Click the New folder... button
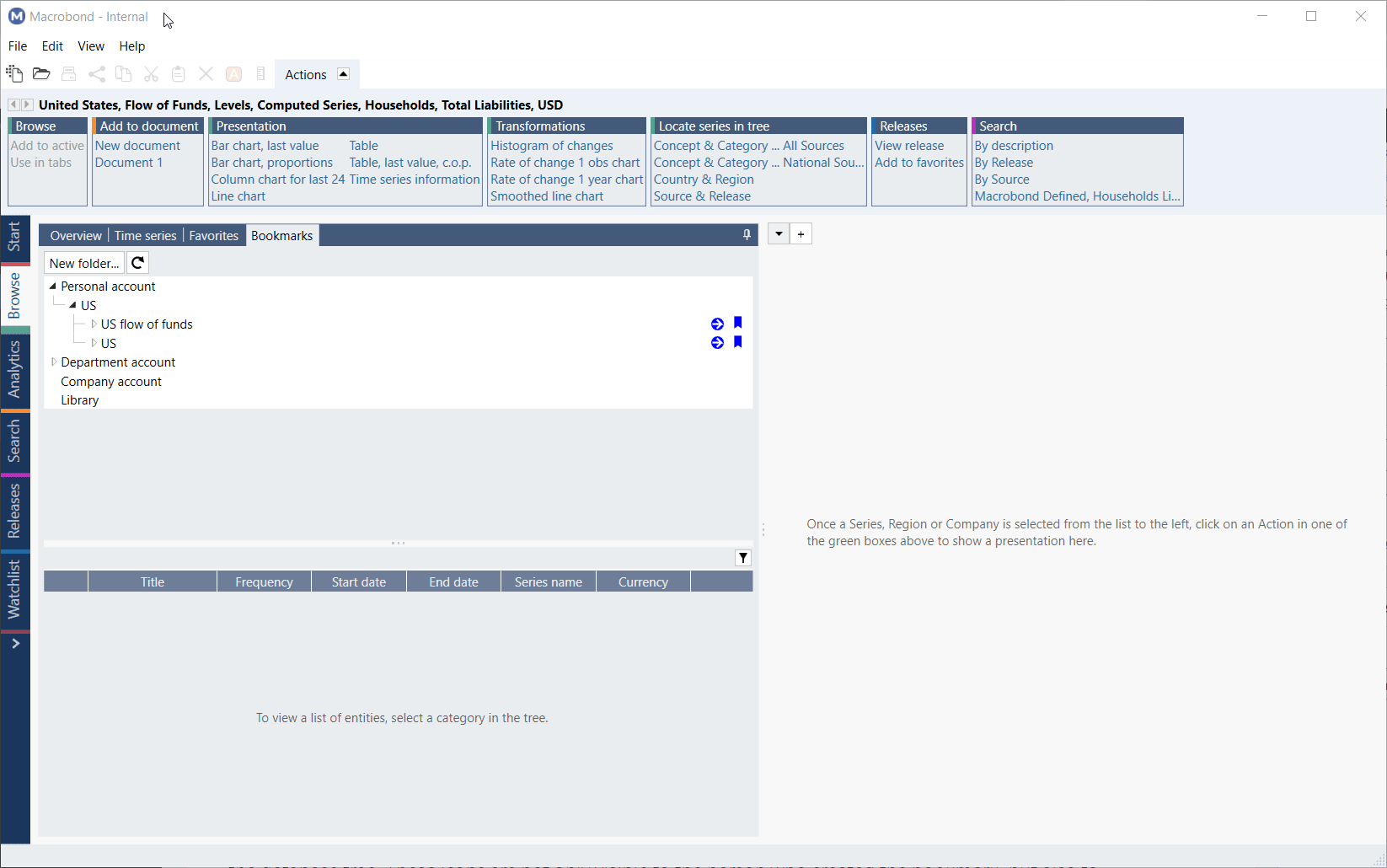The image size is (1387, 868). 84,263
